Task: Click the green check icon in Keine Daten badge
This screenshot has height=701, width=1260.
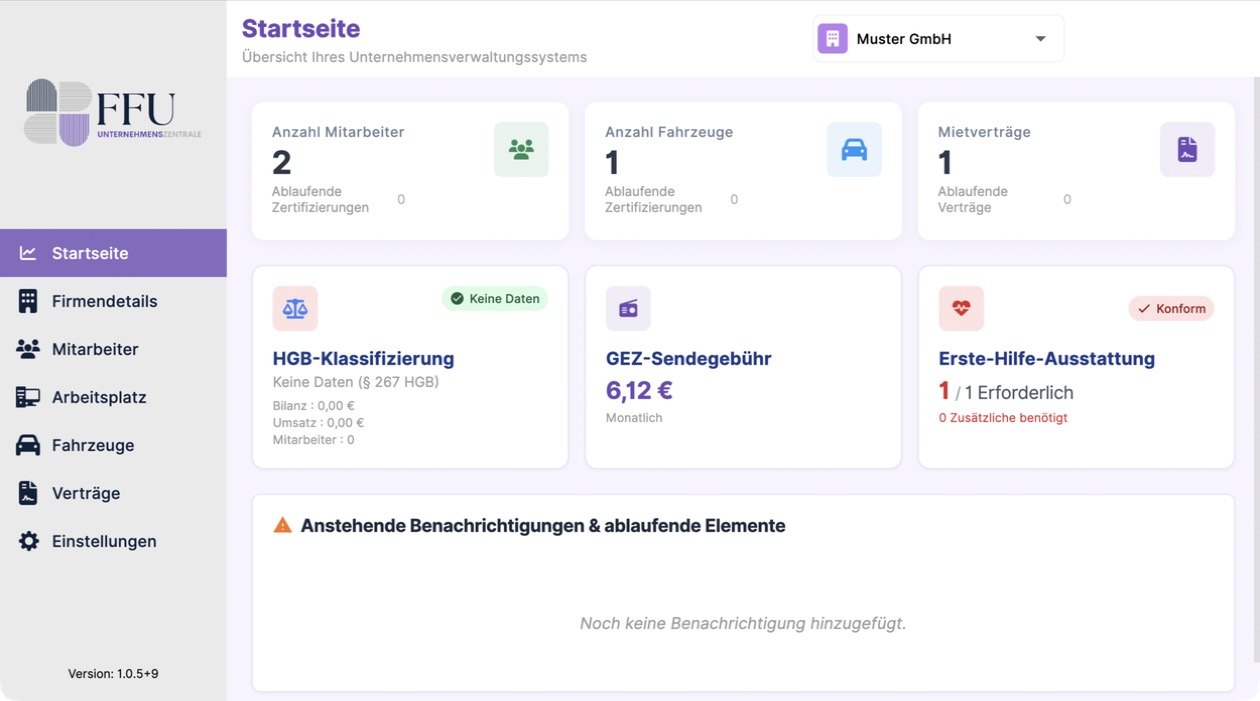Action: point(457,298)
